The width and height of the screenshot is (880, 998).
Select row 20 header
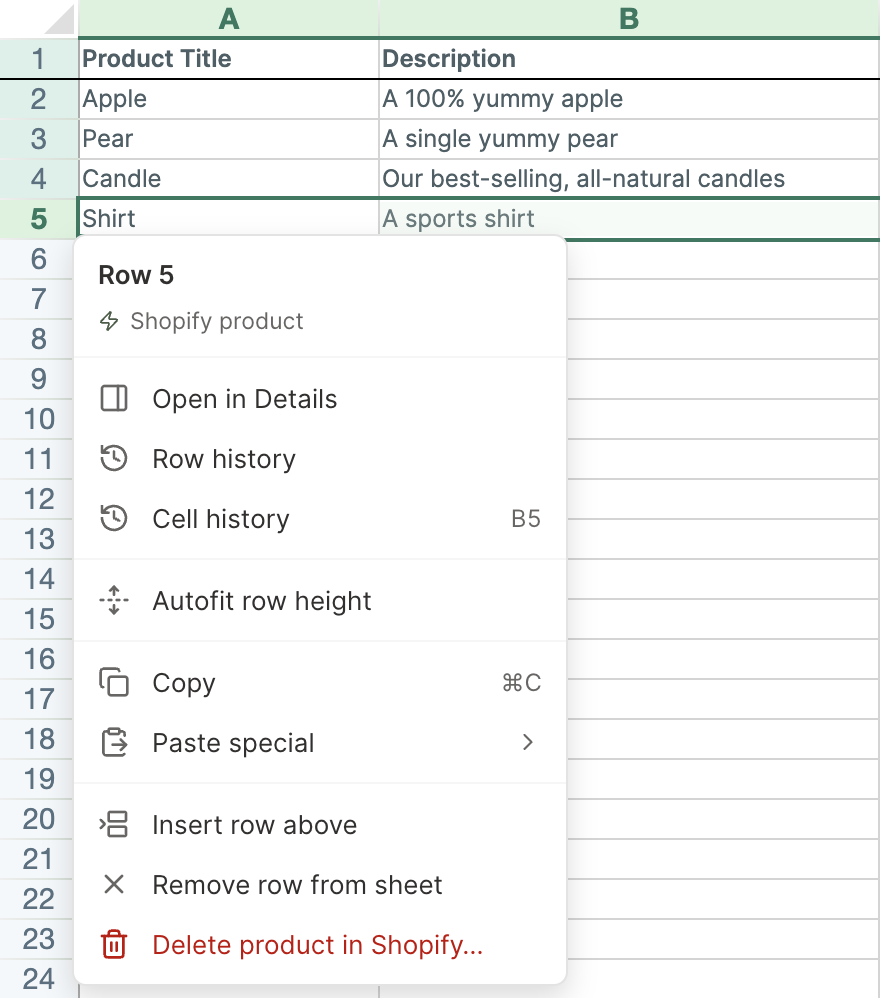38,819
